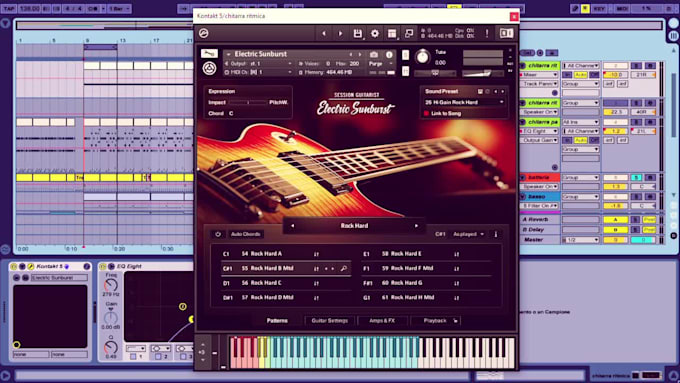Open the Purge dropdown menu
Viewport: 680px width, 383px height.
pyautogui.click(x=380, y=64)
